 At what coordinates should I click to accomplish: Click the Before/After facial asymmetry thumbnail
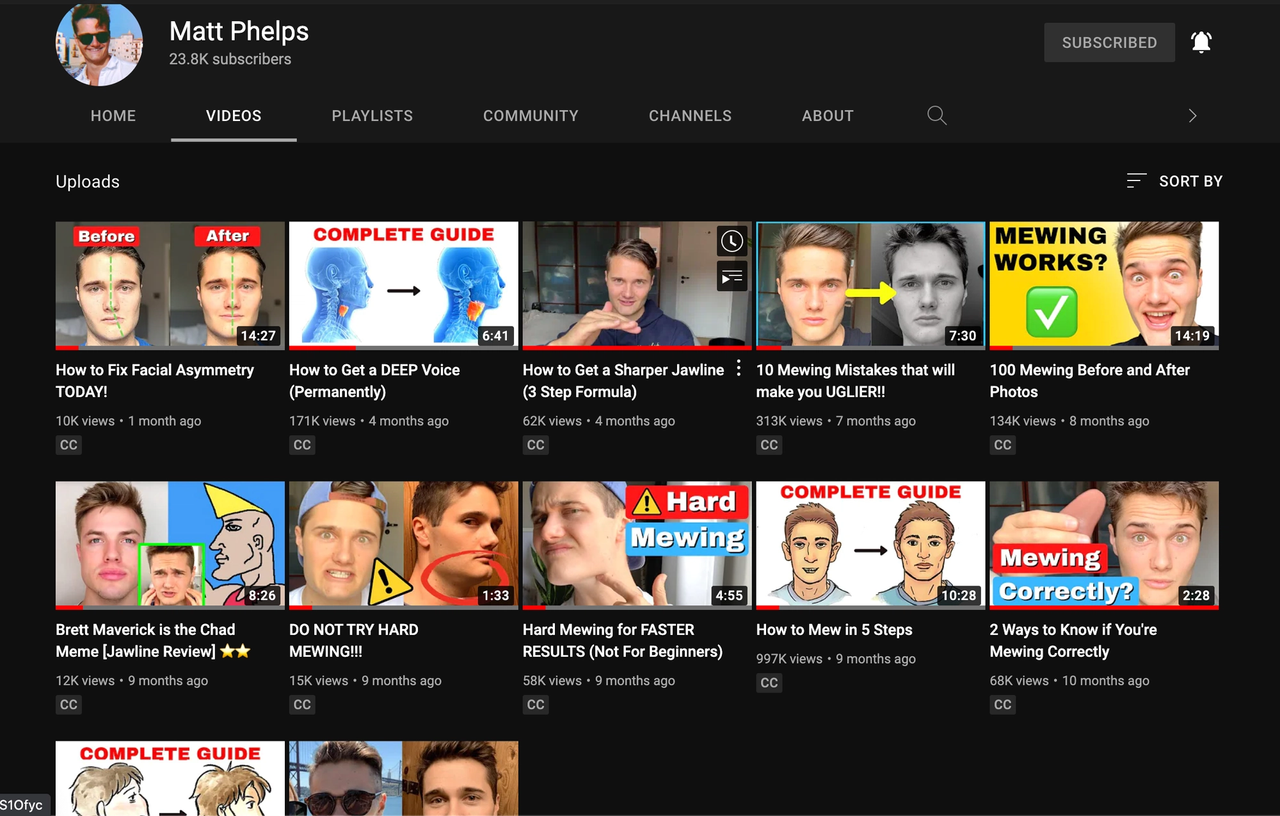170,285
